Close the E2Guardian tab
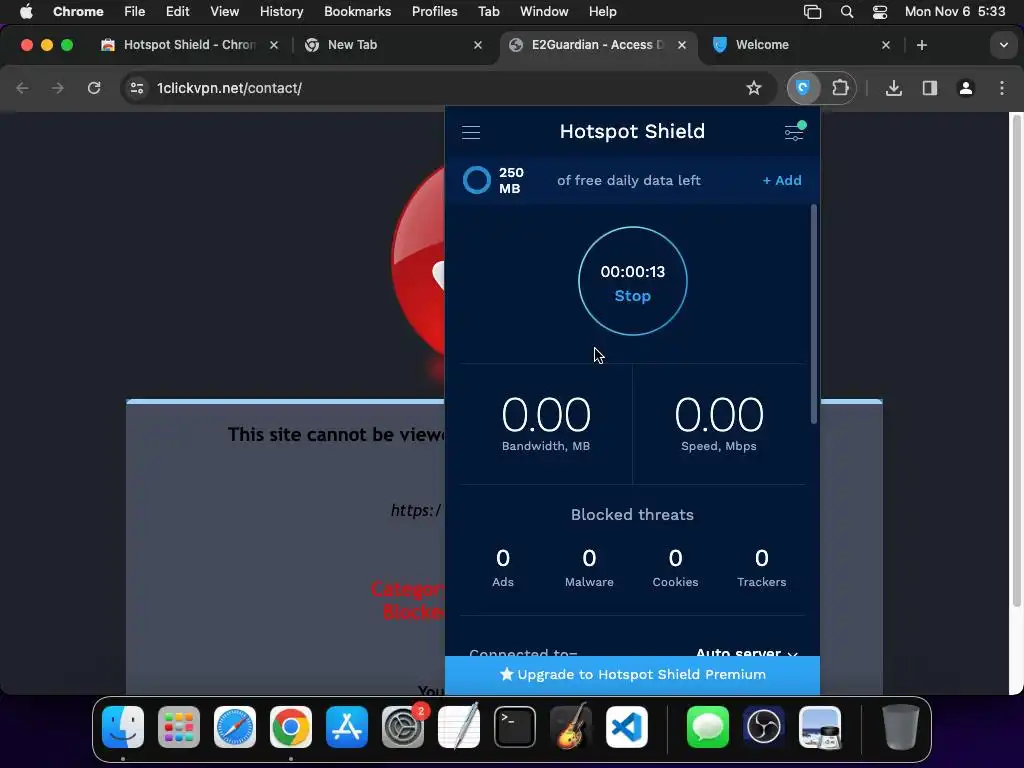The image size is (1024, 768). (682, 45)
